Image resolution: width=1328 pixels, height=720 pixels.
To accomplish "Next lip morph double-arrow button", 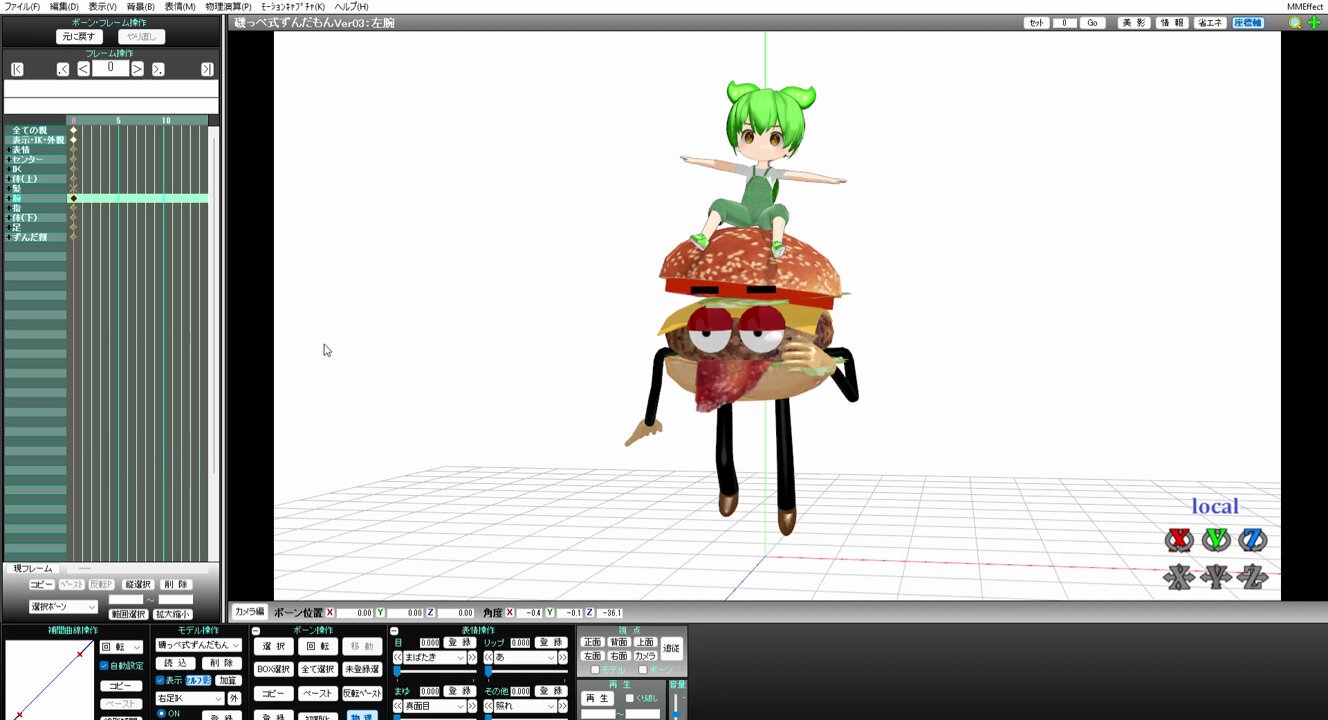I will click(x=563, y=658).
